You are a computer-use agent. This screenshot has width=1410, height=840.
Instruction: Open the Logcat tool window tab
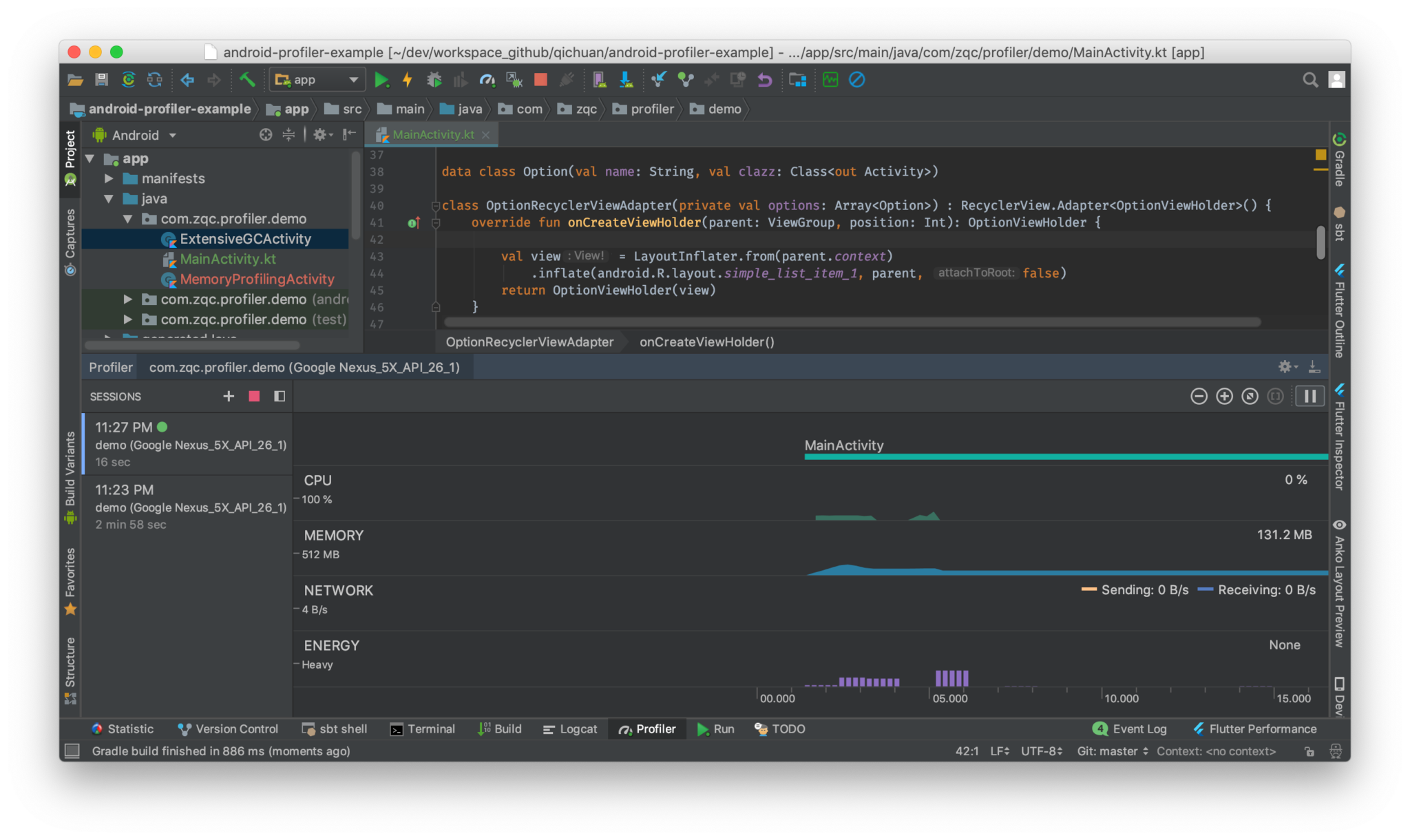[570, 729]
